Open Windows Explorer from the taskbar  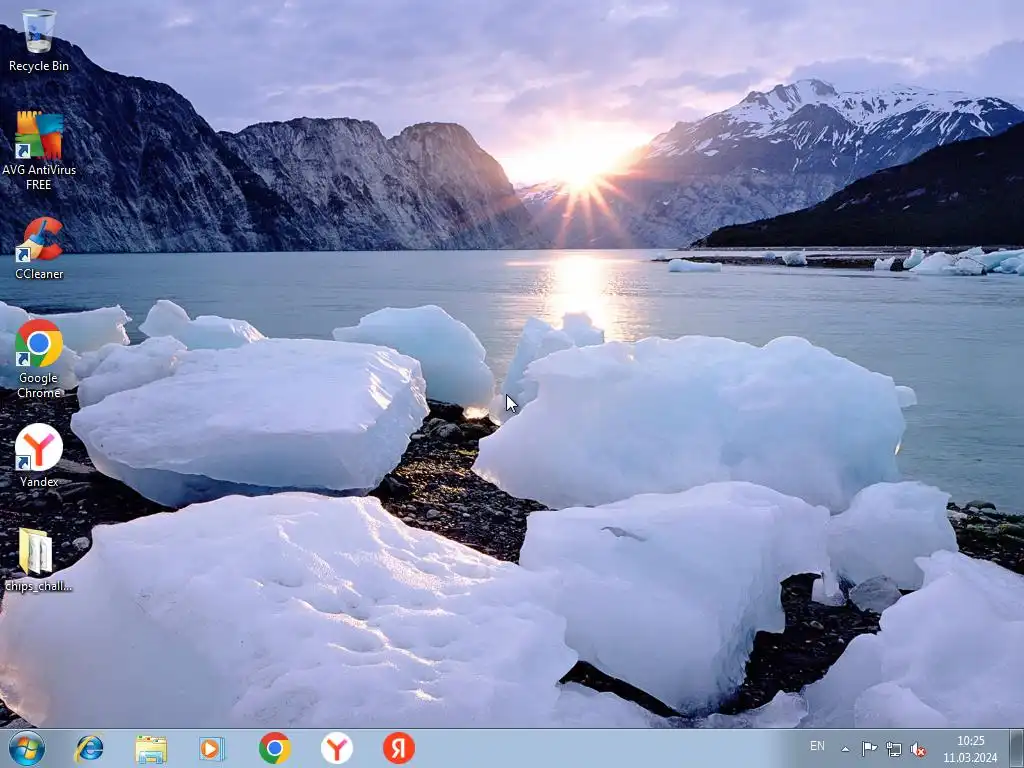coord(151,748)
